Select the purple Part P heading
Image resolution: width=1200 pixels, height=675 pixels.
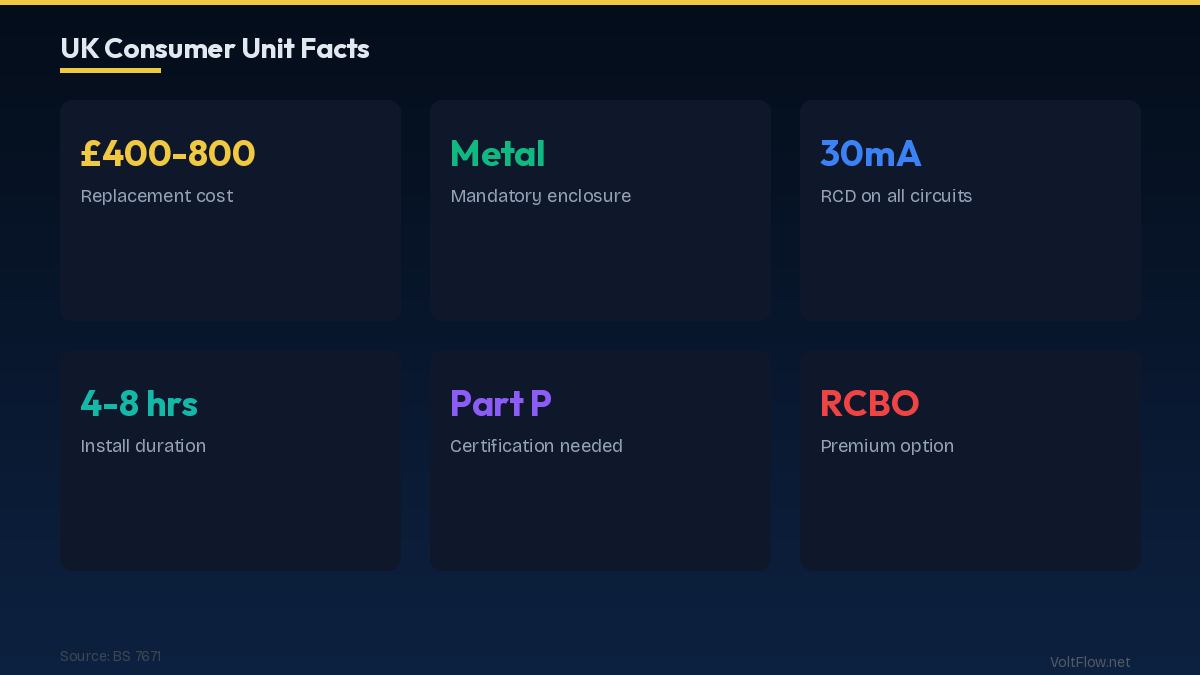coord(500,404)
